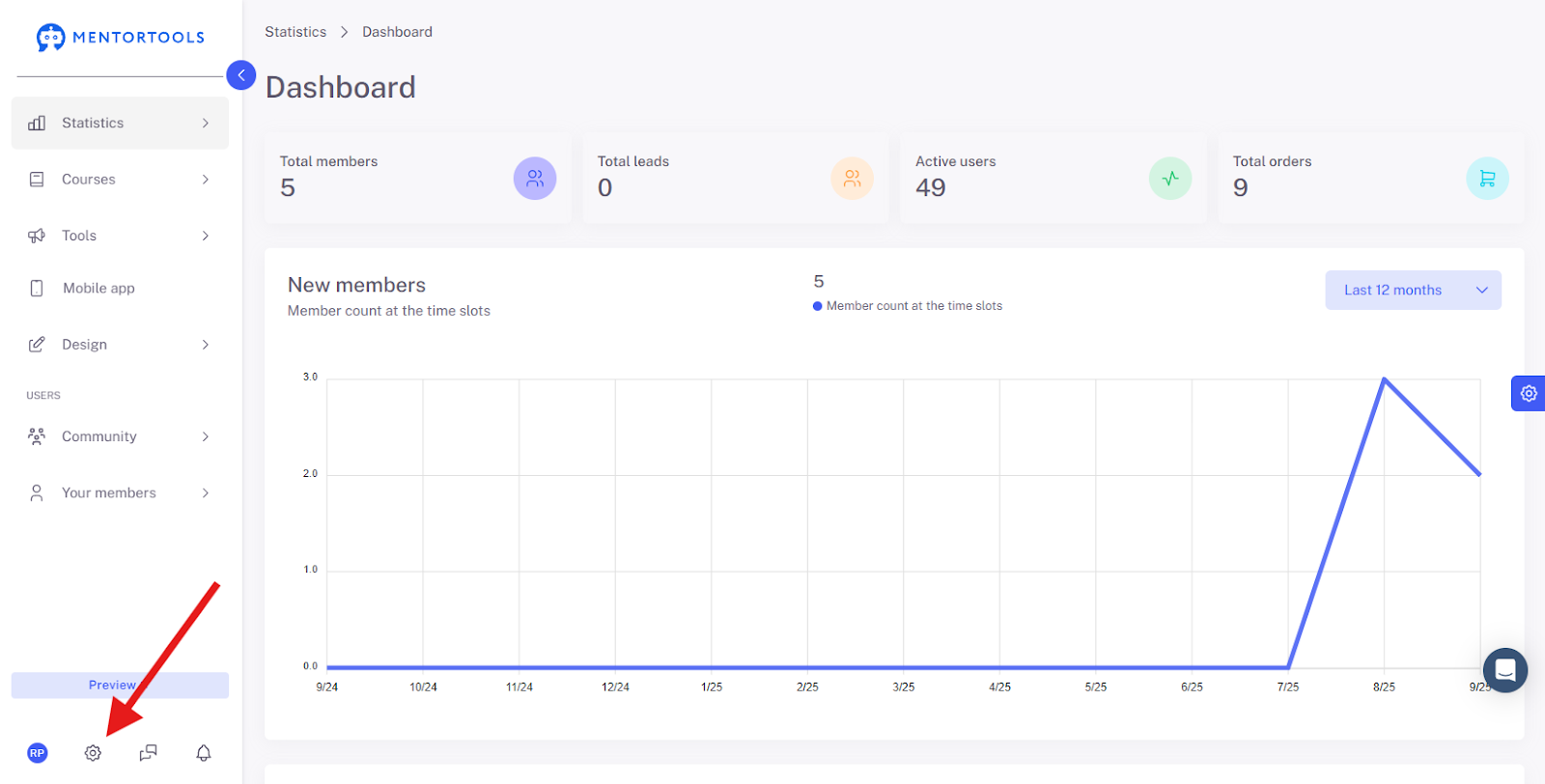
Task: Open the support chat bubble widget
Action: [1504, 669]
